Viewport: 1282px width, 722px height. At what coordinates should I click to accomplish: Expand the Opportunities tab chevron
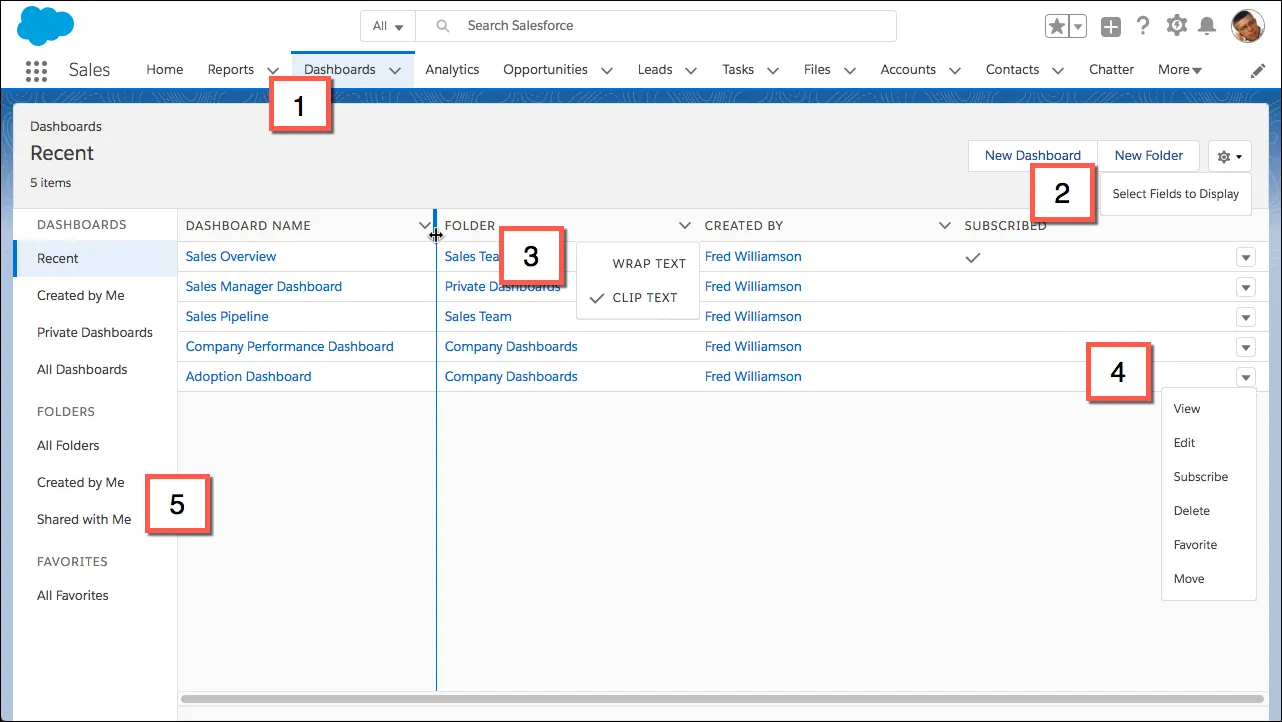point(607,71)
